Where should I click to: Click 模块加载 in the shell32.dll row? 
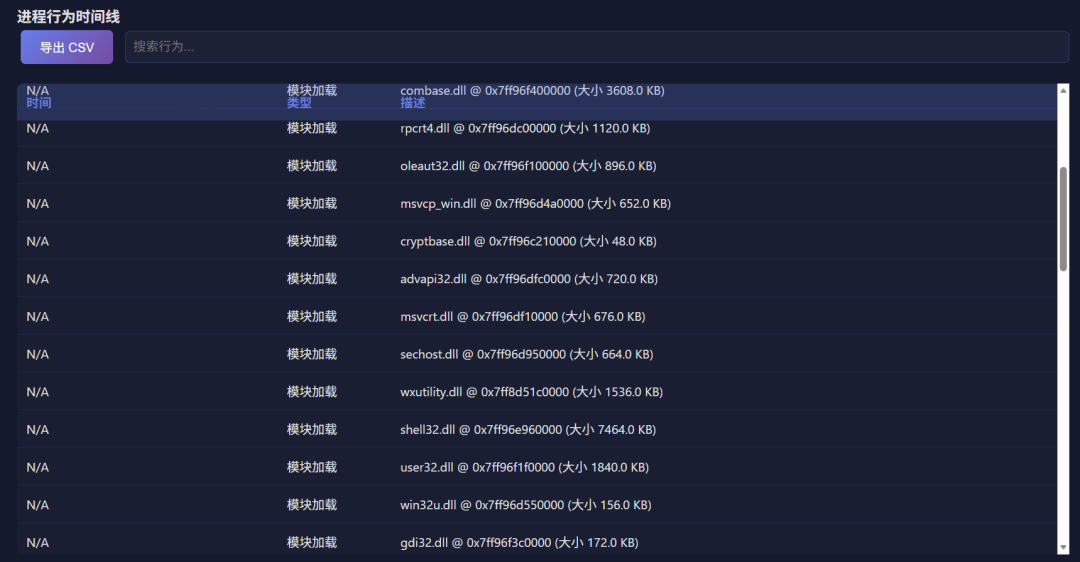tap(312, 430)
